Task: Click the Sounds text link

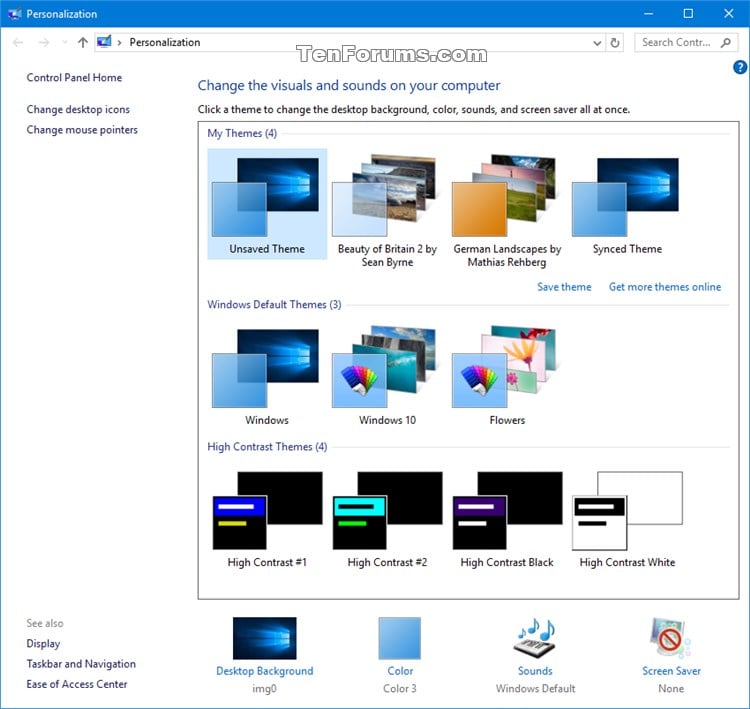Action: pos(535,671)
